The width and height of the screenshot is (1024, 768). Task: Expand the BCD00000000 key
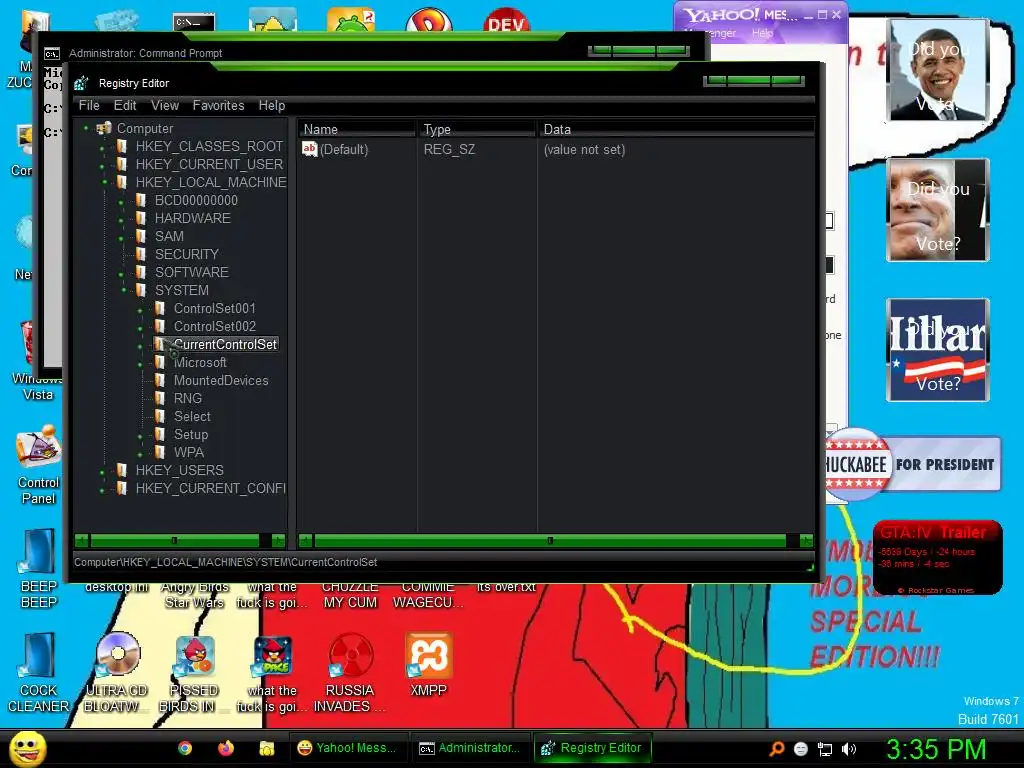click(121, 203)
